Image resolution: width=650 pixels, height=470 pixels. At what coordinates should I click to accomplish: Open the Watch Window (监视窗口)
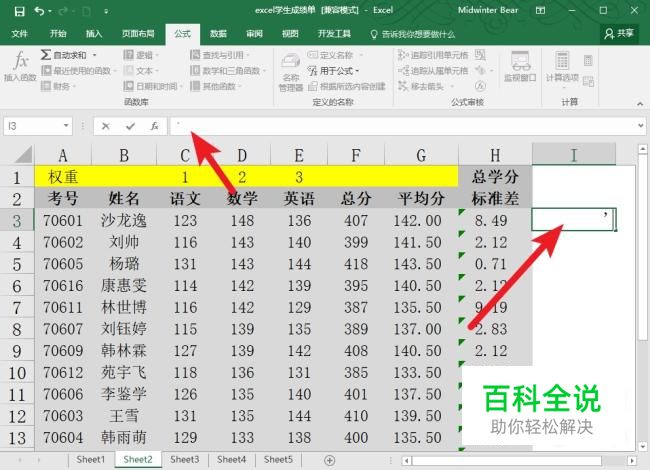(x=520, y=66)
